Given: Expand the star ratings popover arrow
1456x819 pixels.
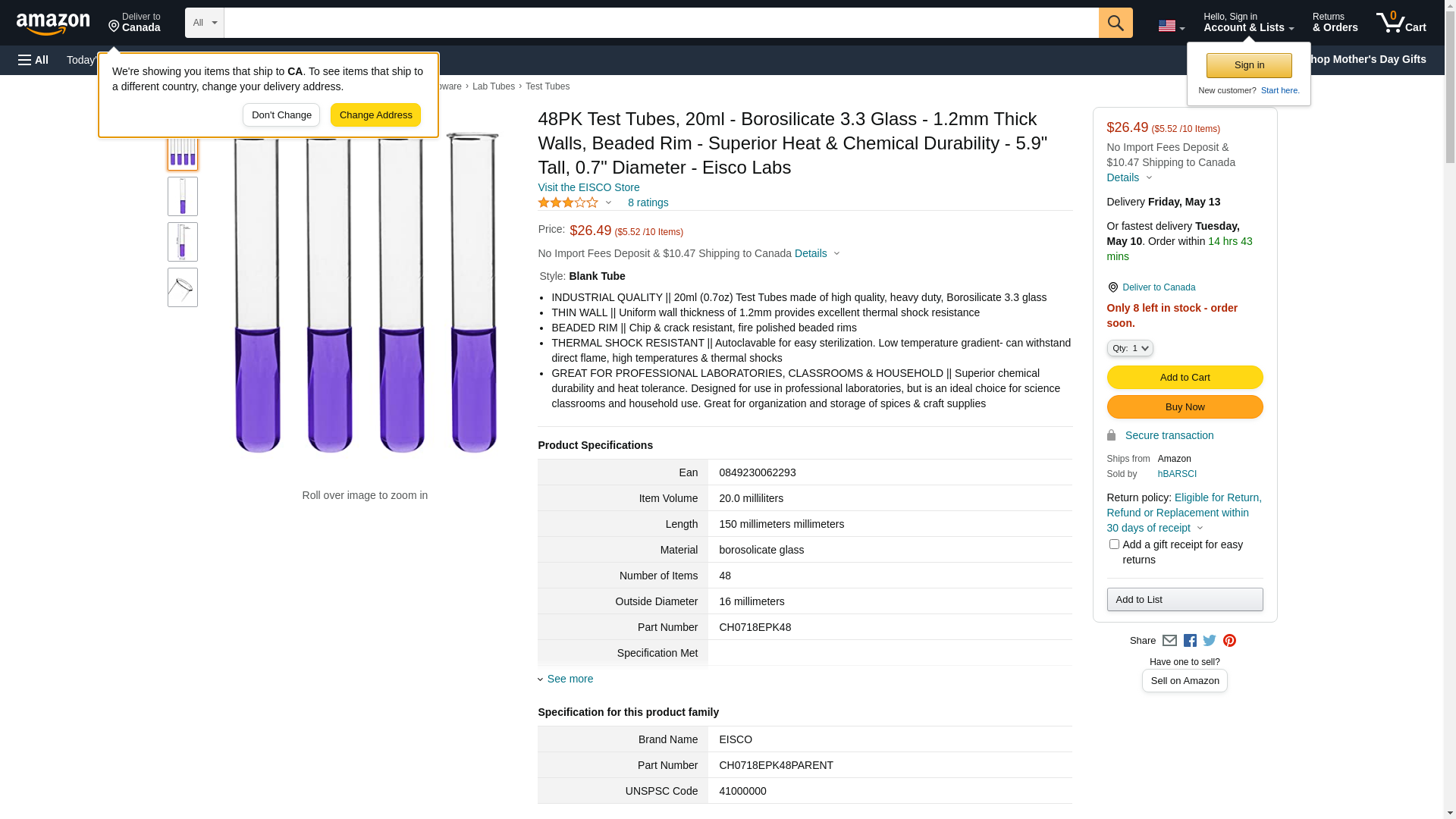Looking at the screenshot, I should point(608,202).
